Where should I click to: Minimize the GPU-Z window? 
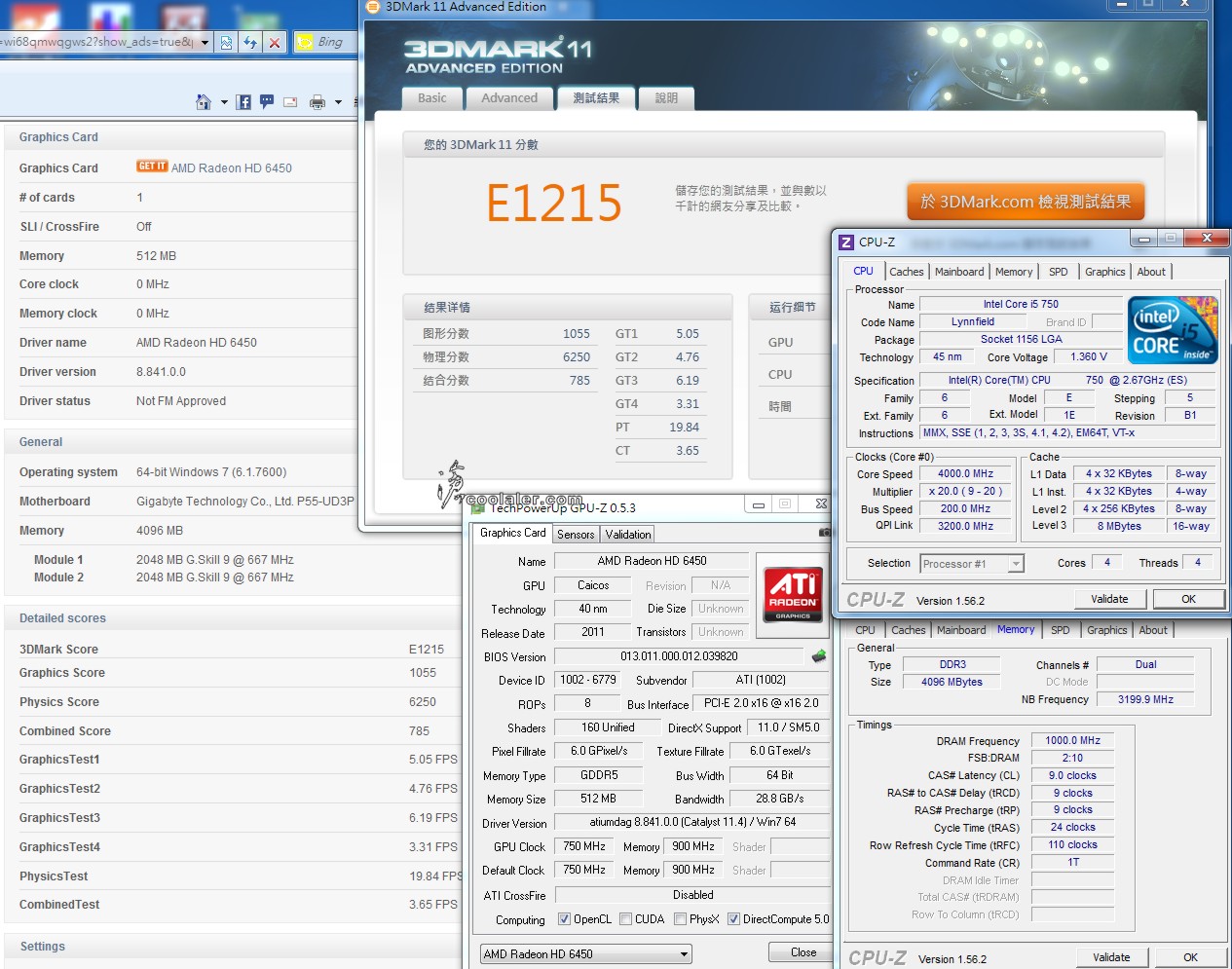(759, 504)
